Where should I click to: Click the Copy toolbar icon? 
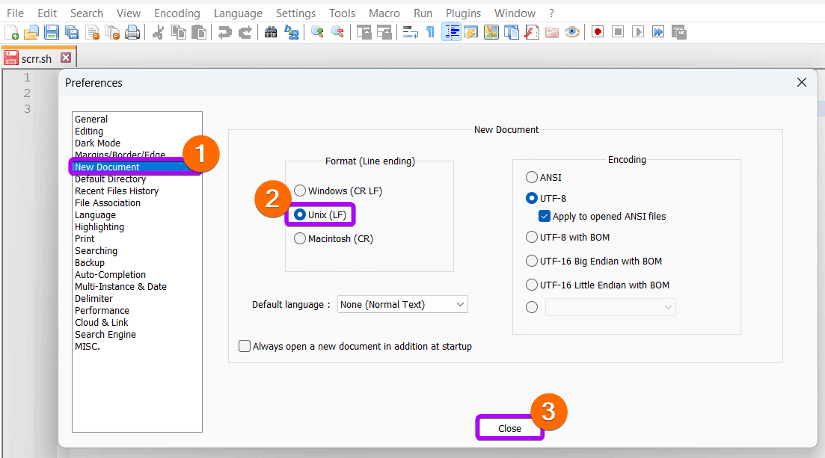[179, 33]
